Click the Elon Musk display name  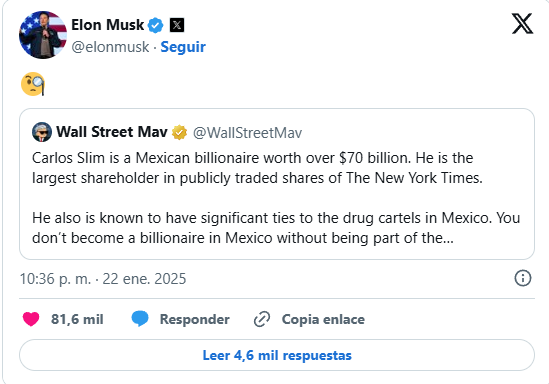[x=107, y=25]
